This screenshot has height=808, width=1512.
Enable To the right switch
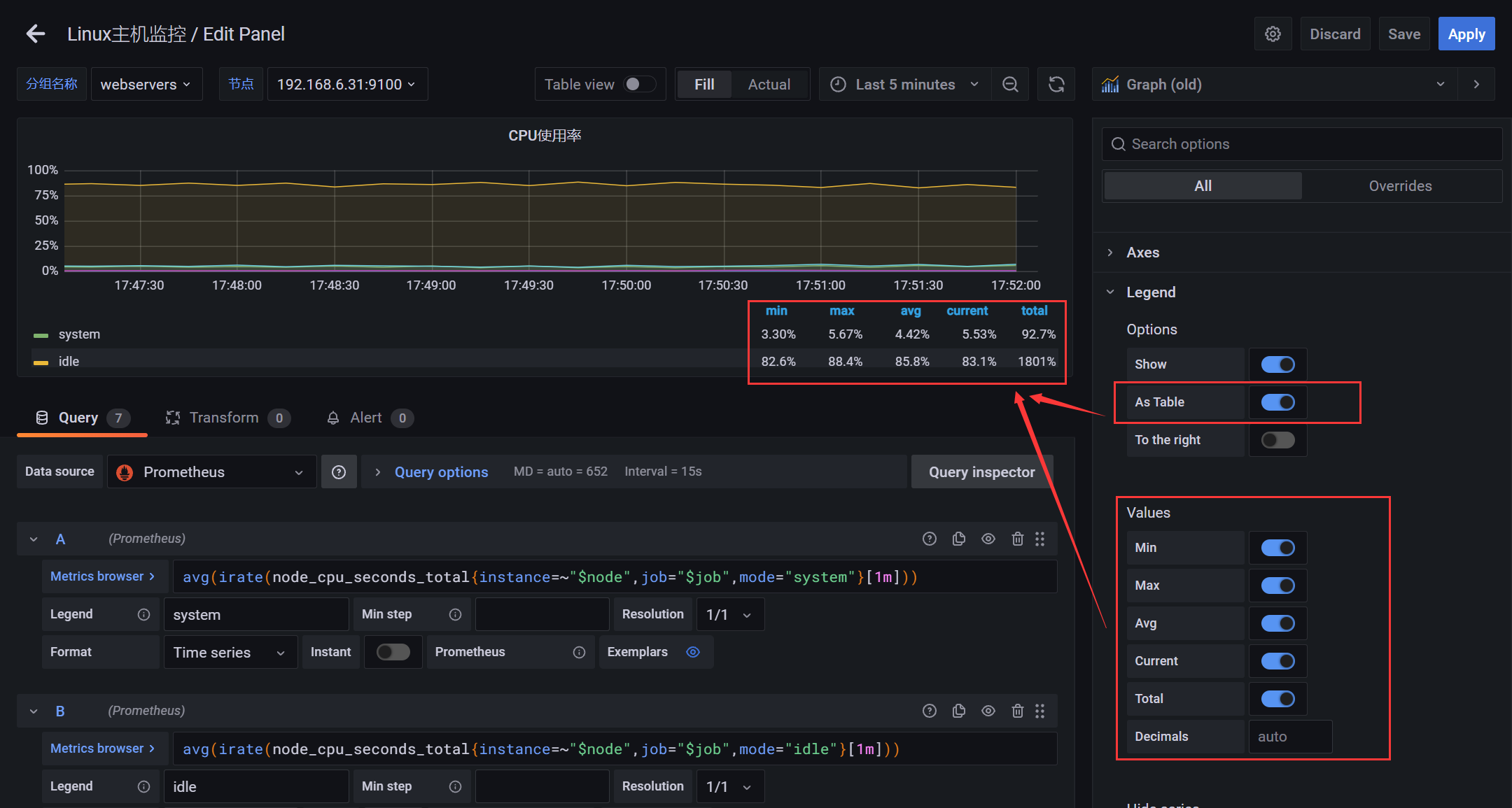[1277, 440]
